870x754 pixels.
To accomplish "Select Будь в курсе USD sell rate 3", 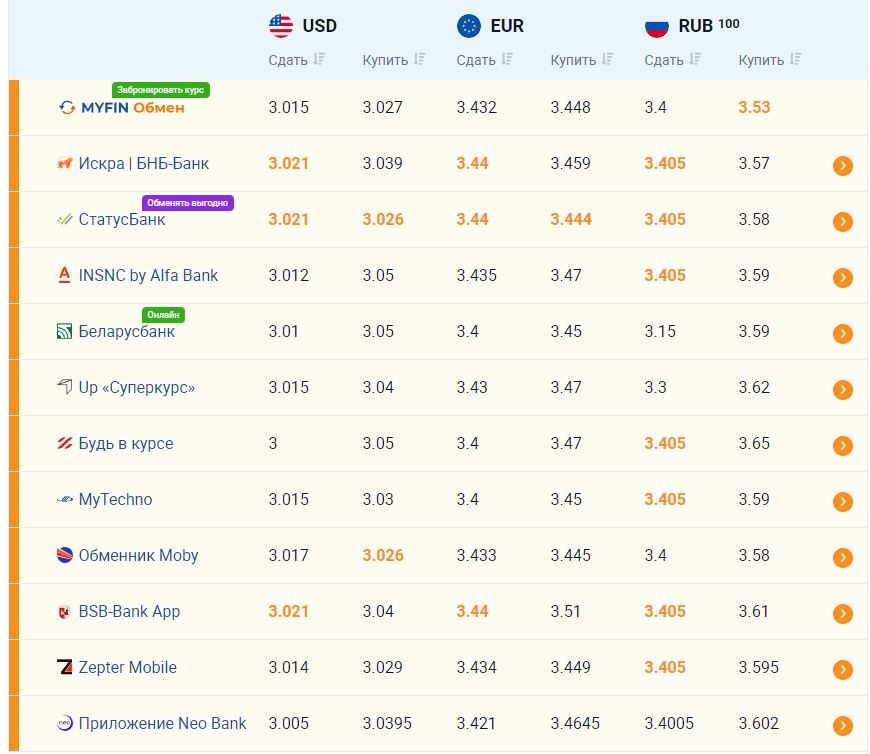I will tap(273, 443).
